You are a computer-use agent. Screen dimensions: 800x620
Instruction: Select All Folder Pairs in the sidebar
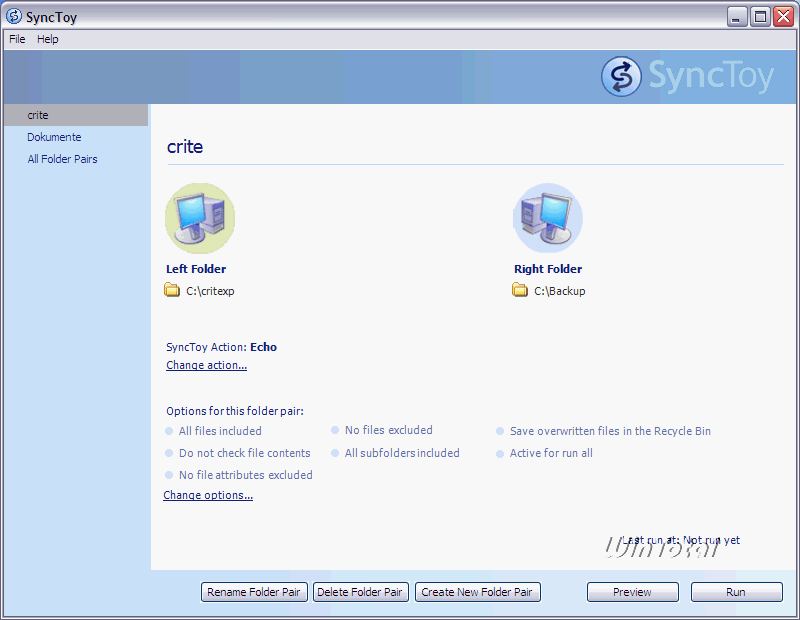[x=62, y=159]
